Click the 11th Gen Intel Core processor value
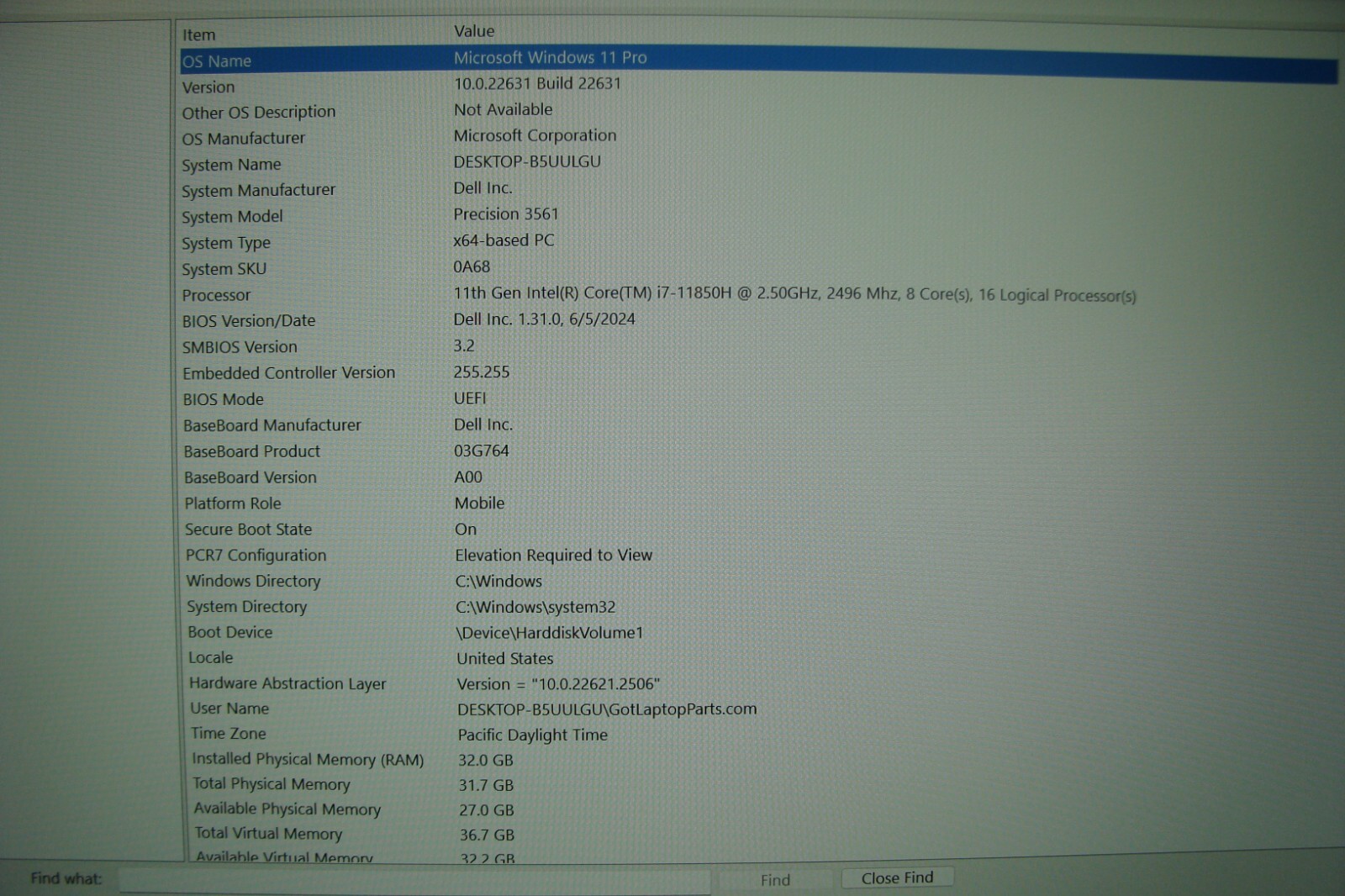Viewport: 1345px width, 896px height. click(x=794, y=294)
